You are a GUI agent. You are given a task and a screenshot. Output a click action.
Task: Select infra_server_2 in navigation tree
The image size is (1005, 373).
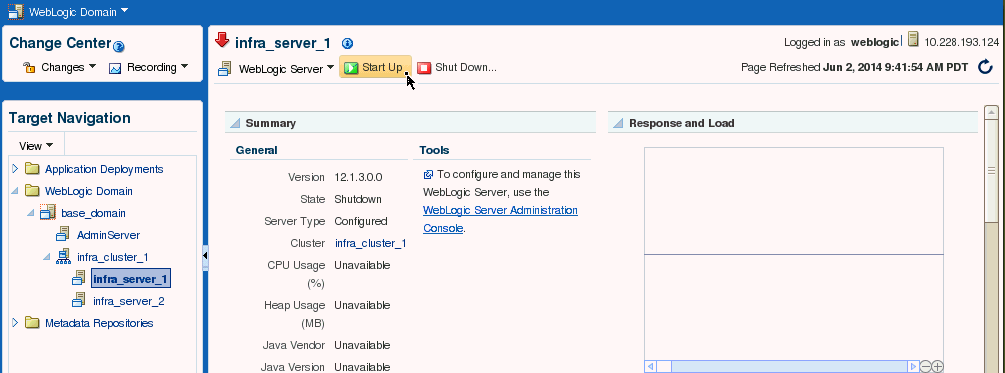pos(130,301)
